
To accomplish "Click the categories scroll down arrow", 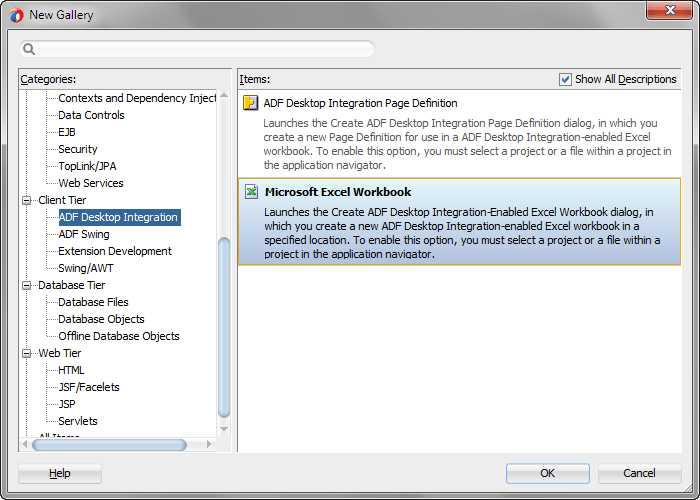I will pos(224,429).
